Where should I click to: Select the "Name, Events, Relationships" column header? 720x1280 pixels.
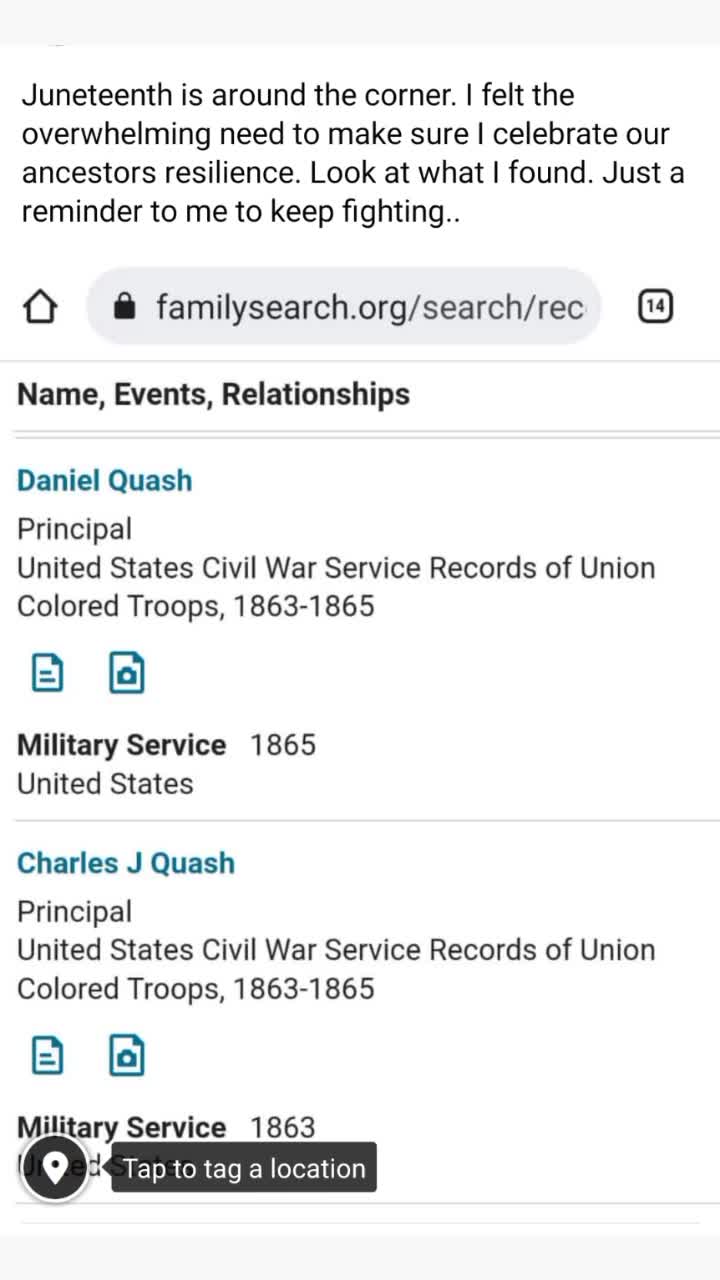click(x=213, y=394)
